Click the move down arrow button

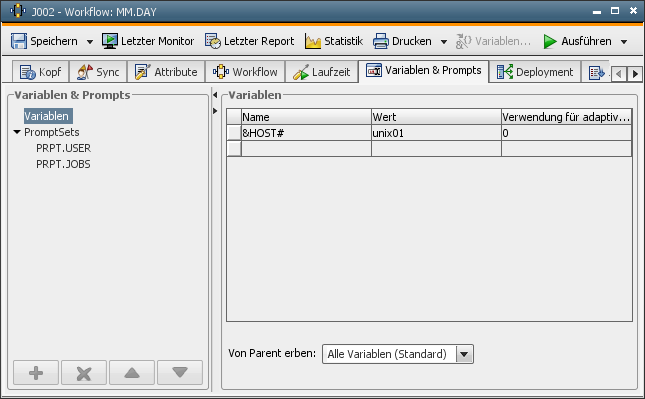click(180, 373)
